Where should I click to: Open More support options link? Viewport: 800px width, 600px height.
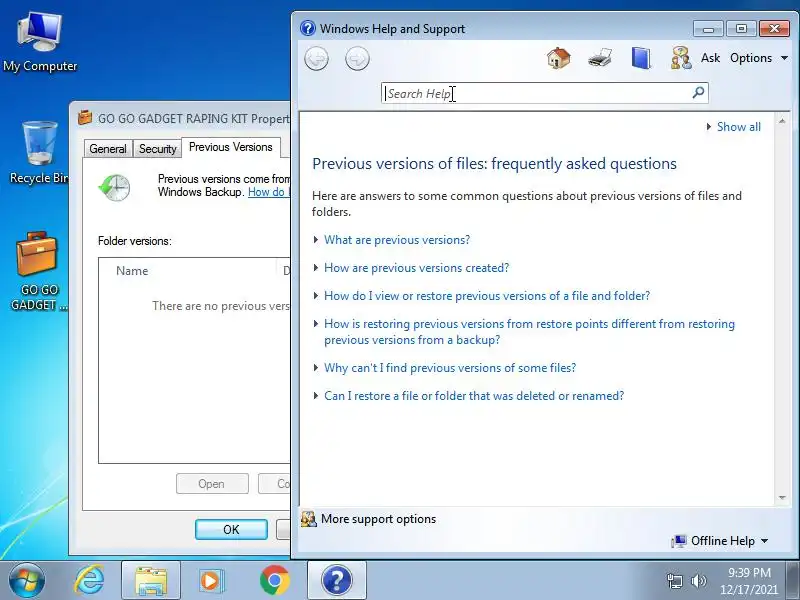(x=378, y=519)
